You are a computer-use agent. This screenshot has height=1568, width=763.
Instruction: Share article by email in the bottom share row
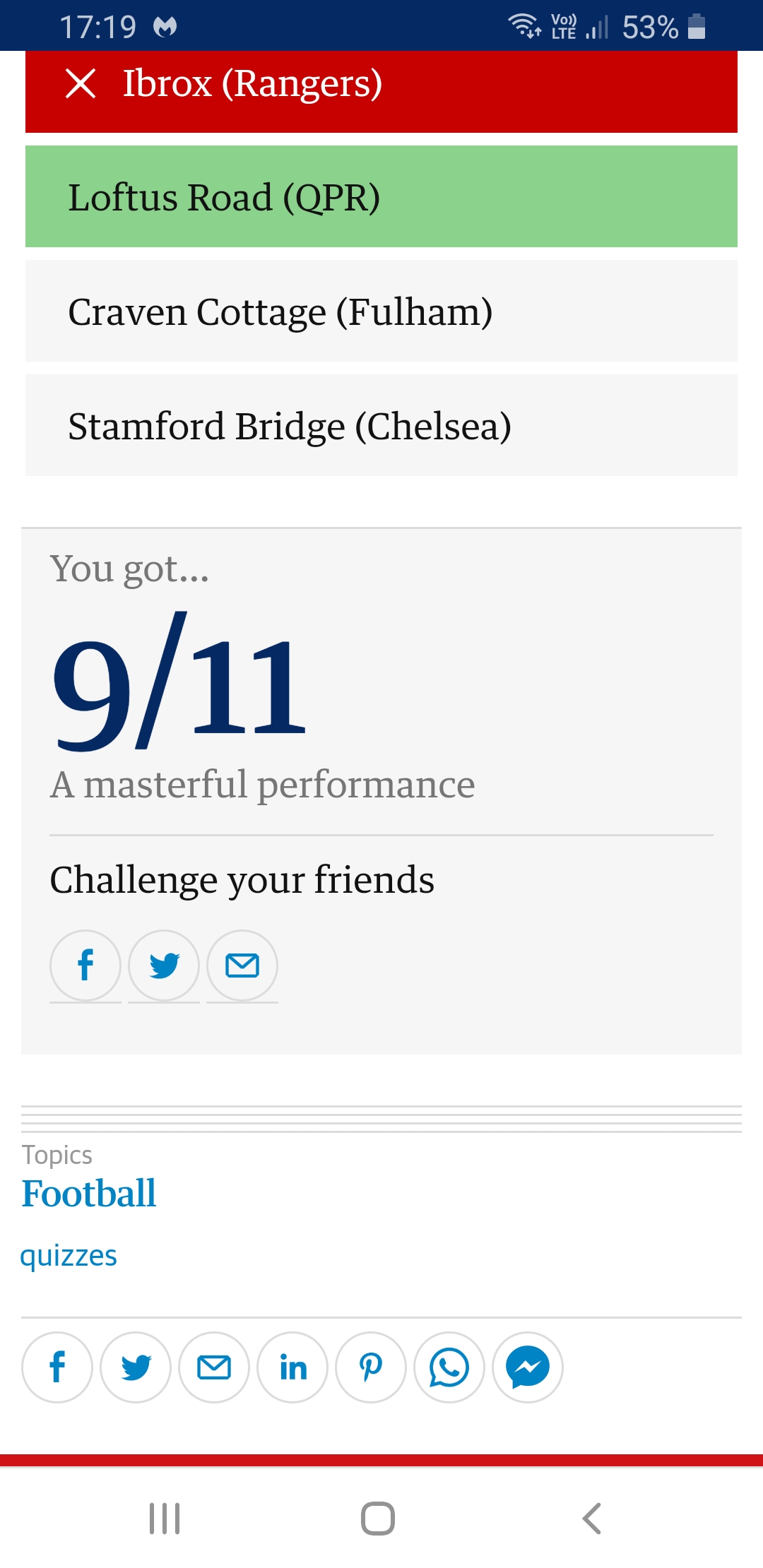(x=214, y=1367)
